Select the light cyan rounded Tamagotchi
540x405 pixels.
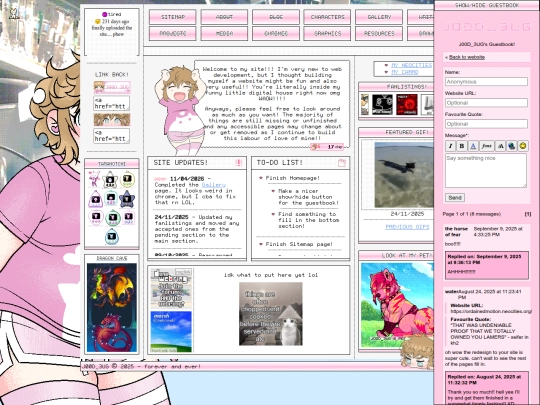[111, 198]
